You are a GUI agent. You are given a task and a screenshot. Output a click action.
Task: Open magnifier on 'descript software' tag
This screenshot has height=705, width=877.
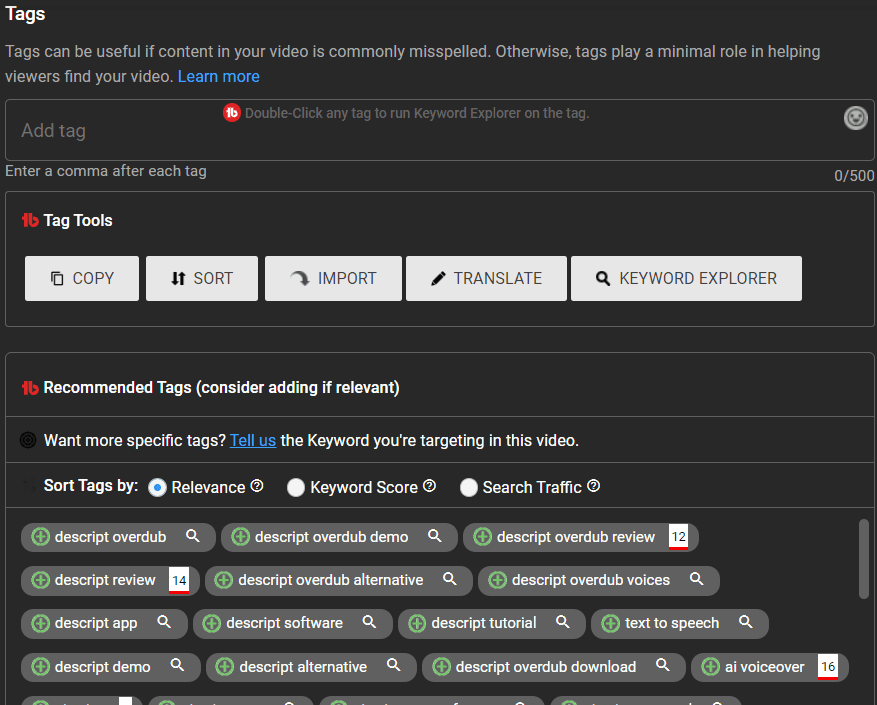(x=369, y=622)
